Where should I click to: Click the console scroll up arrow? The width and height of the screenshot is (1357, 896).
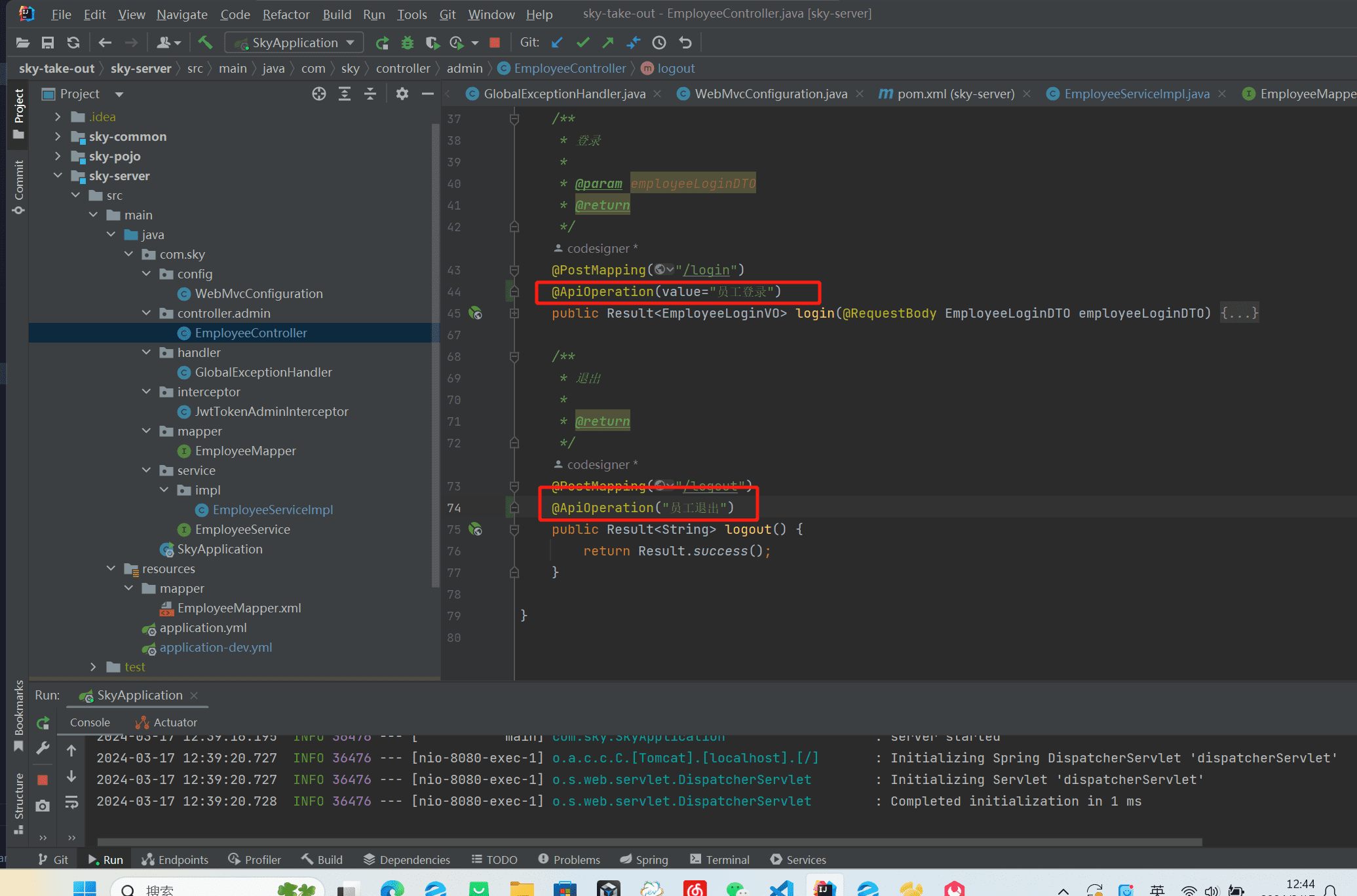(71, 751)
